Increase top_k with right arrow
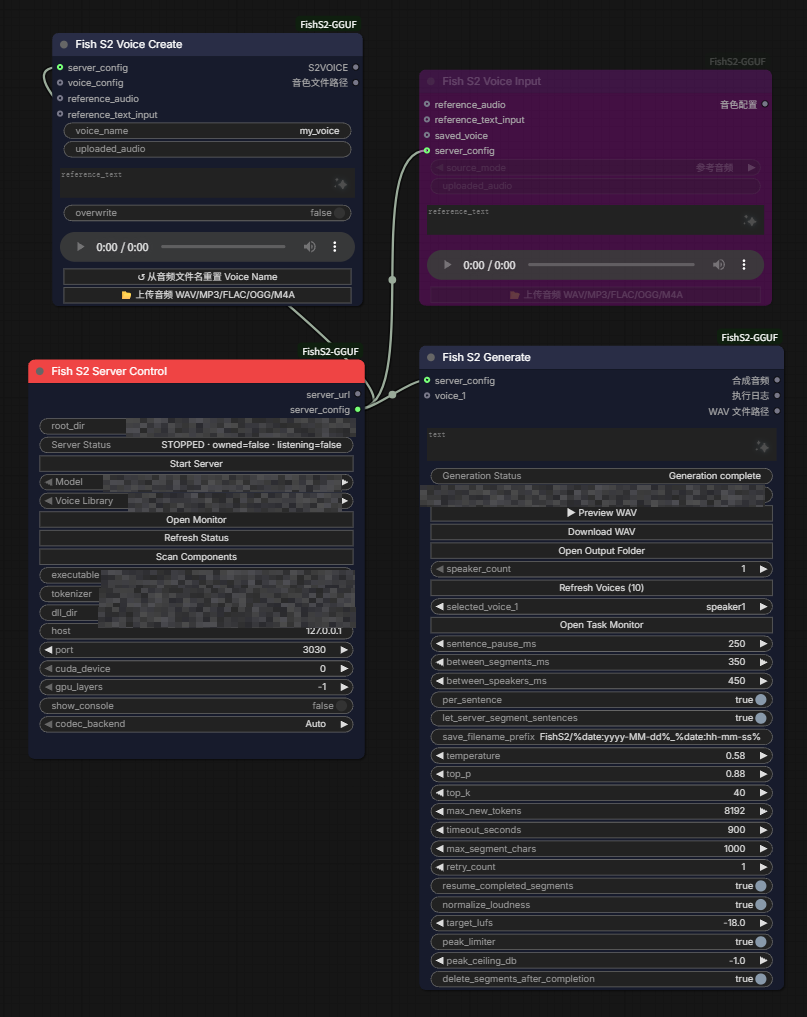The height and width of the screenshot is (1017, 807). click(x=764, y=793)
